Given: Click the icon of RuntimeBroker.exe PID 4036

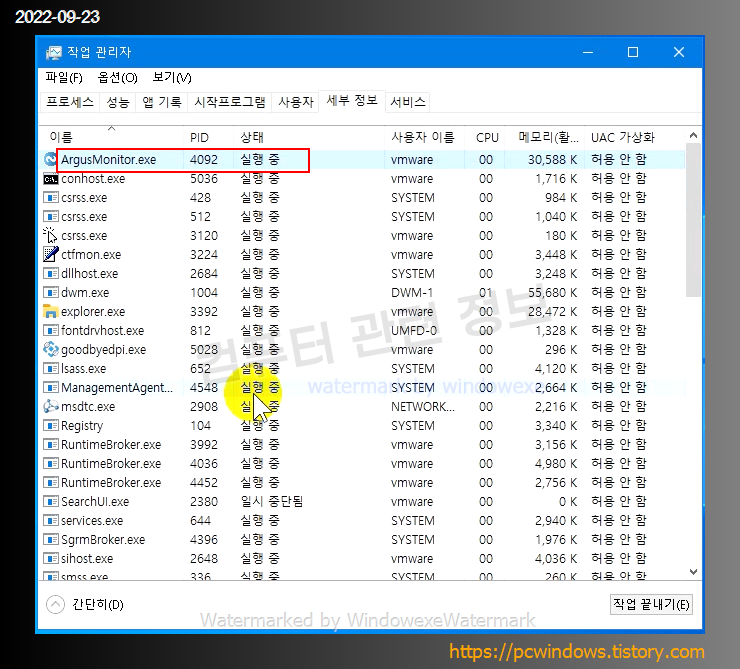Looking at the screenshot, I should tap(50, 463).
